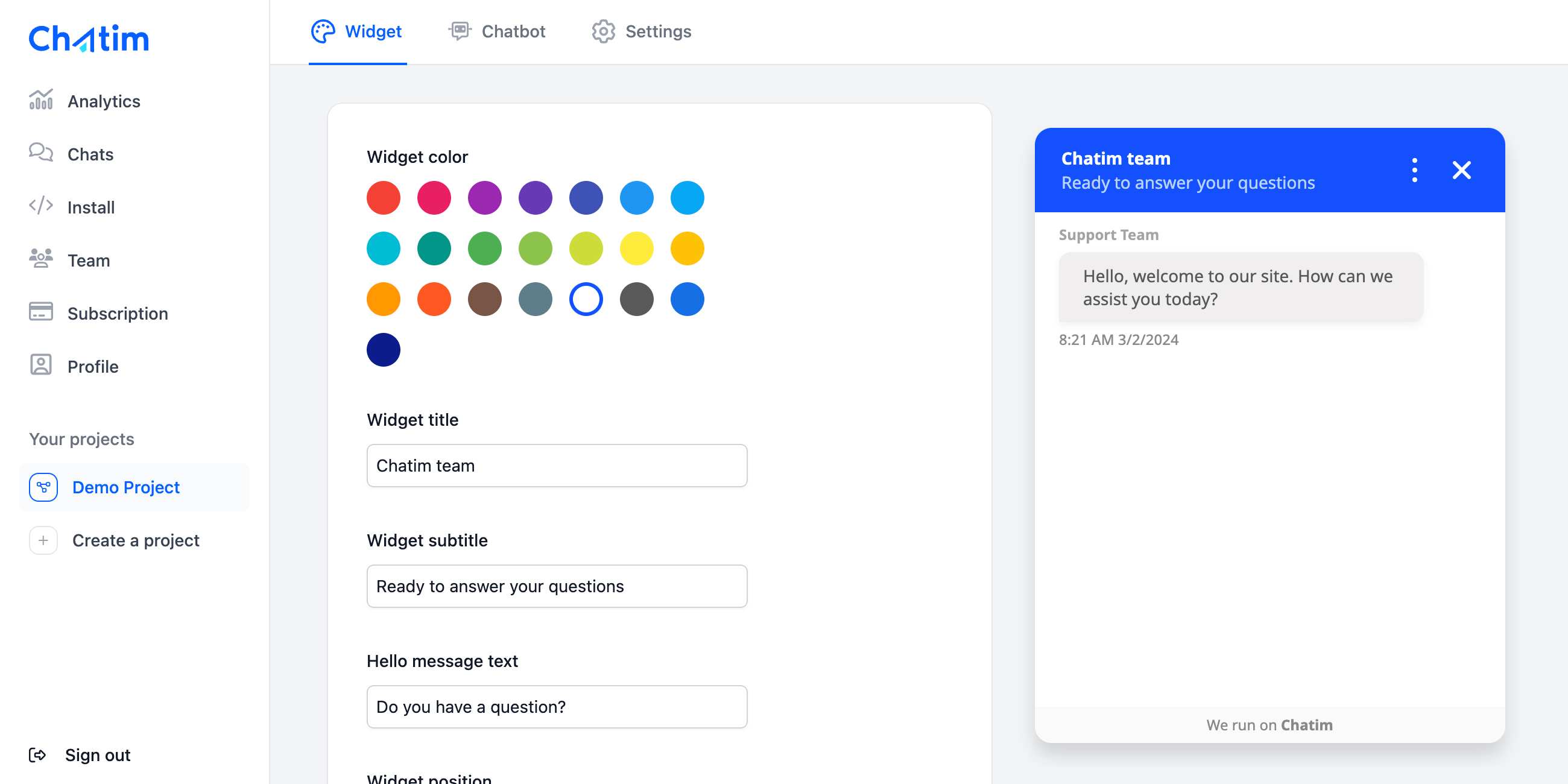Viewport: 1568px width, 784px height.
Task: Open the three-dot menu in chat preview
Action: (x=1415, y=170)
